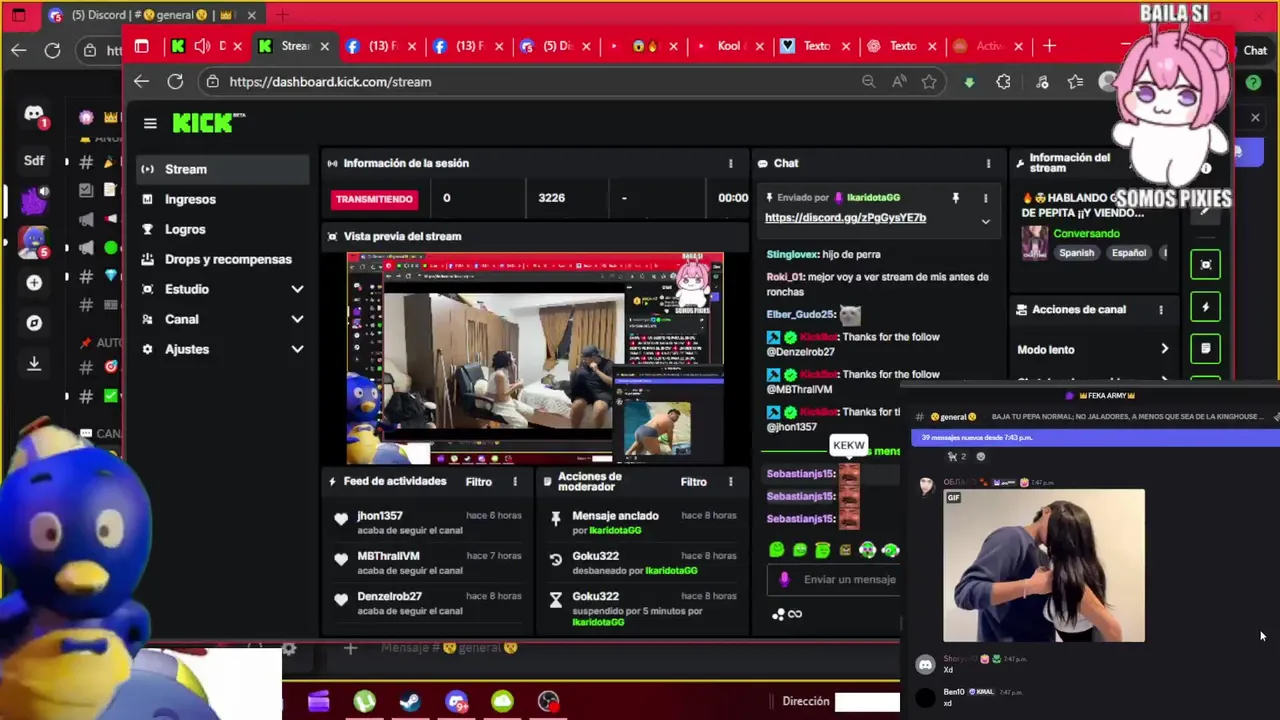Open the Stream page in Kick sidebar
Screen dimensions: 1280x720
[x=222, y=169]
